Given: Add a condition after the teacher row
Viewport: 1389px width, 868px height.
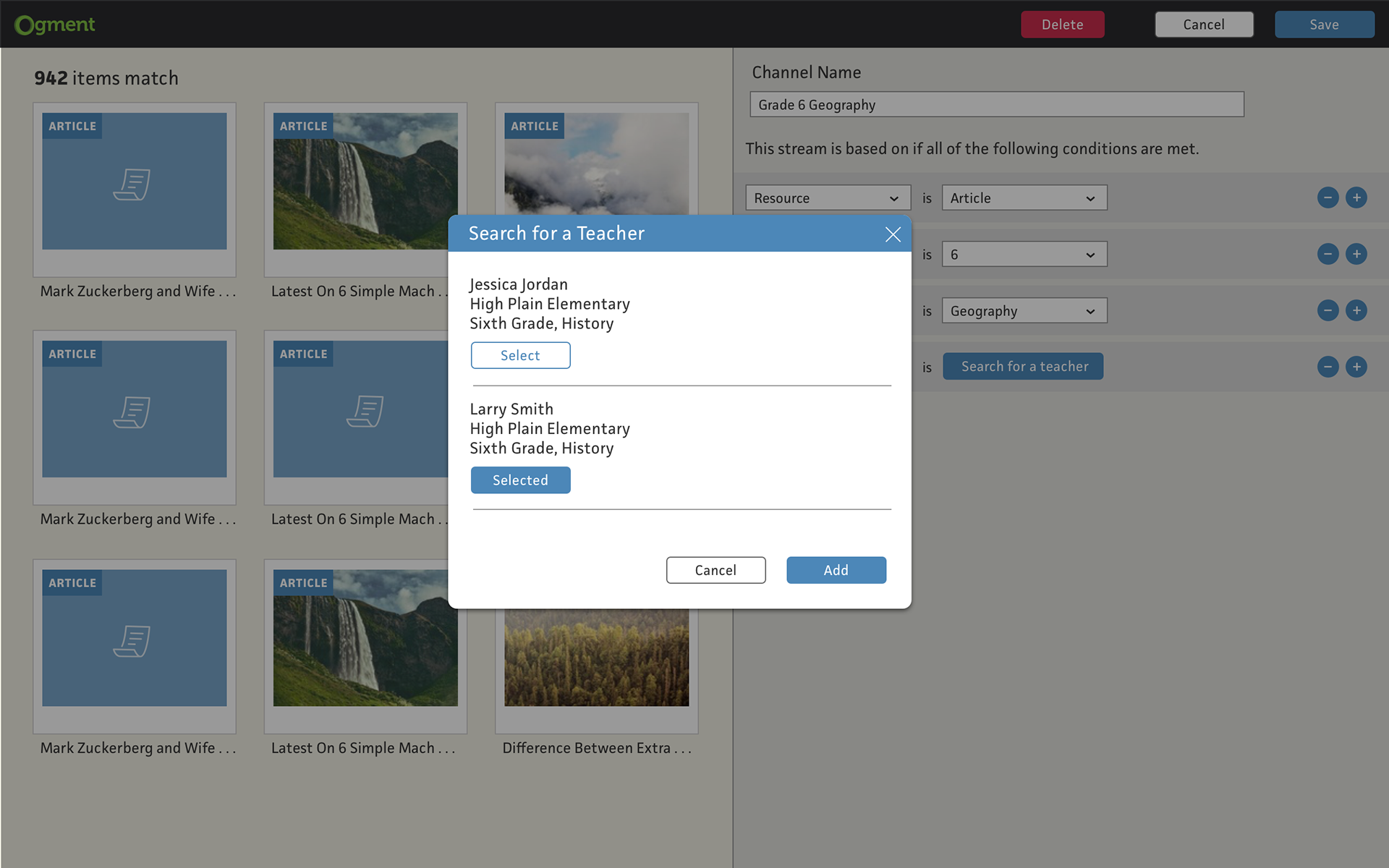Looking at the screenshot, I should click(x=1356, y=367).
